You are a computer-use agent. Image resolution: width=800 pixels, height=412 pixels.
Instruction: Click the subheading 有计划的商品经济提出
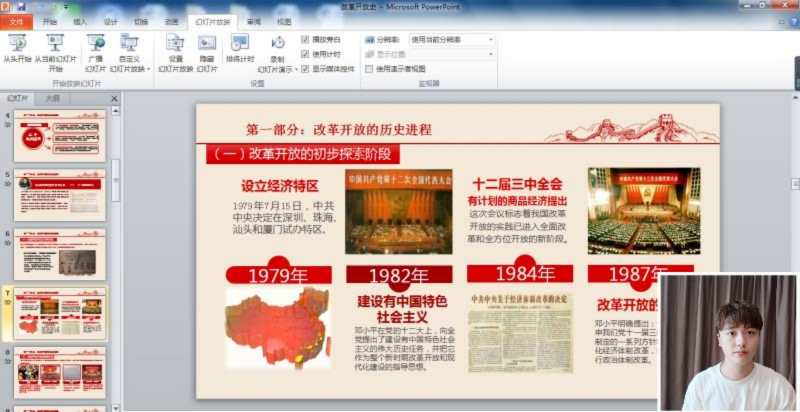(x=517, y=201)
